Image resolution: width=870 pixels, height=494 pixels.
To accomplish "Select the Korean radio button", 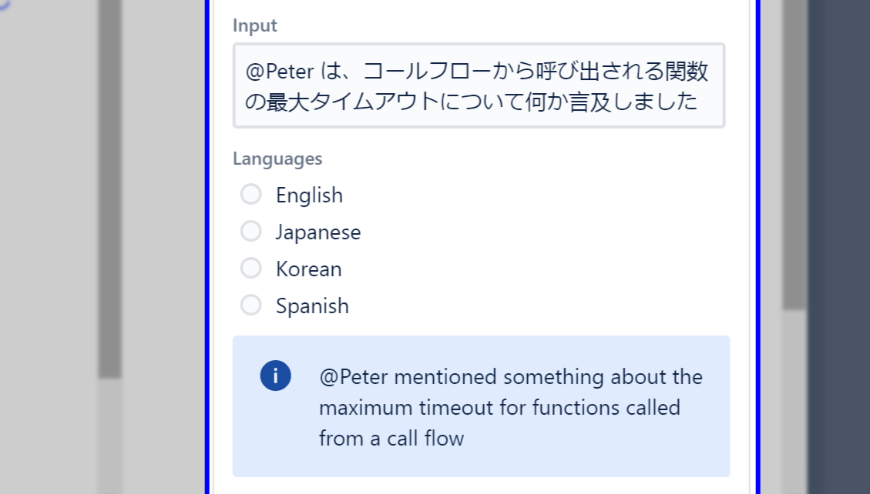I will [251, 268].
